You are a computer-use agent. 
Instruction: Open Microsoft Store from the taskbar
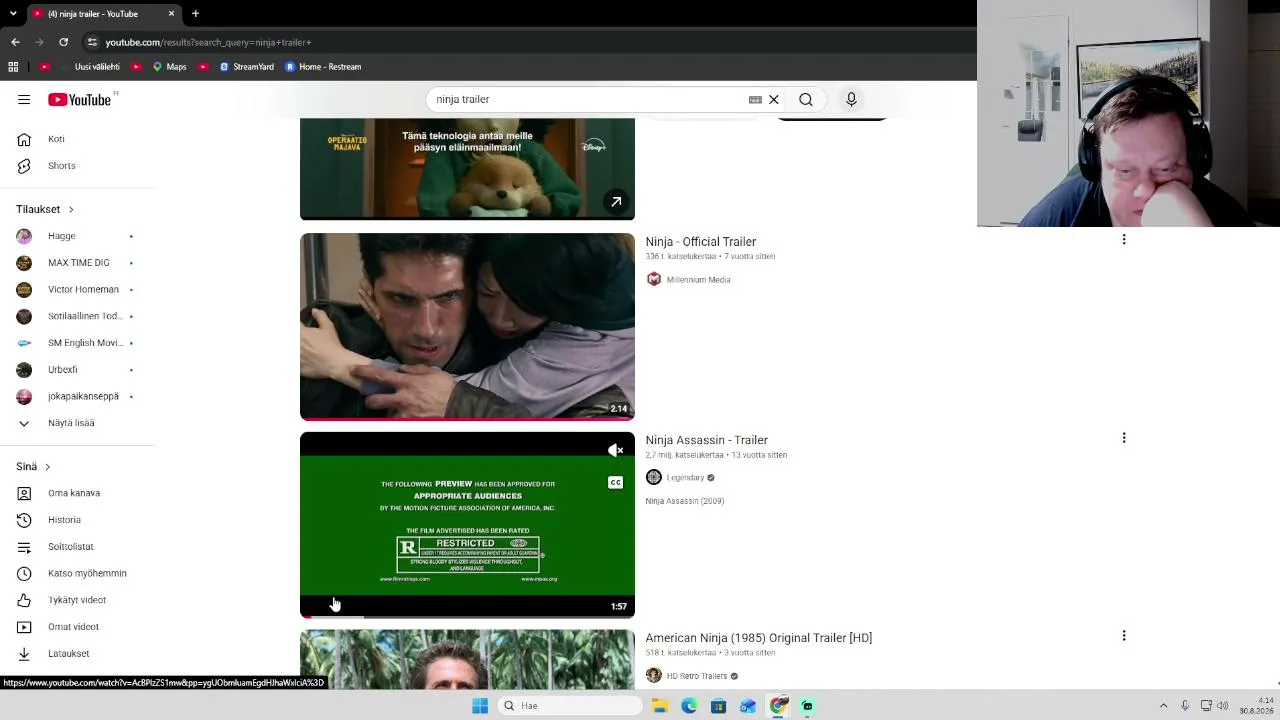coord(718,706)
